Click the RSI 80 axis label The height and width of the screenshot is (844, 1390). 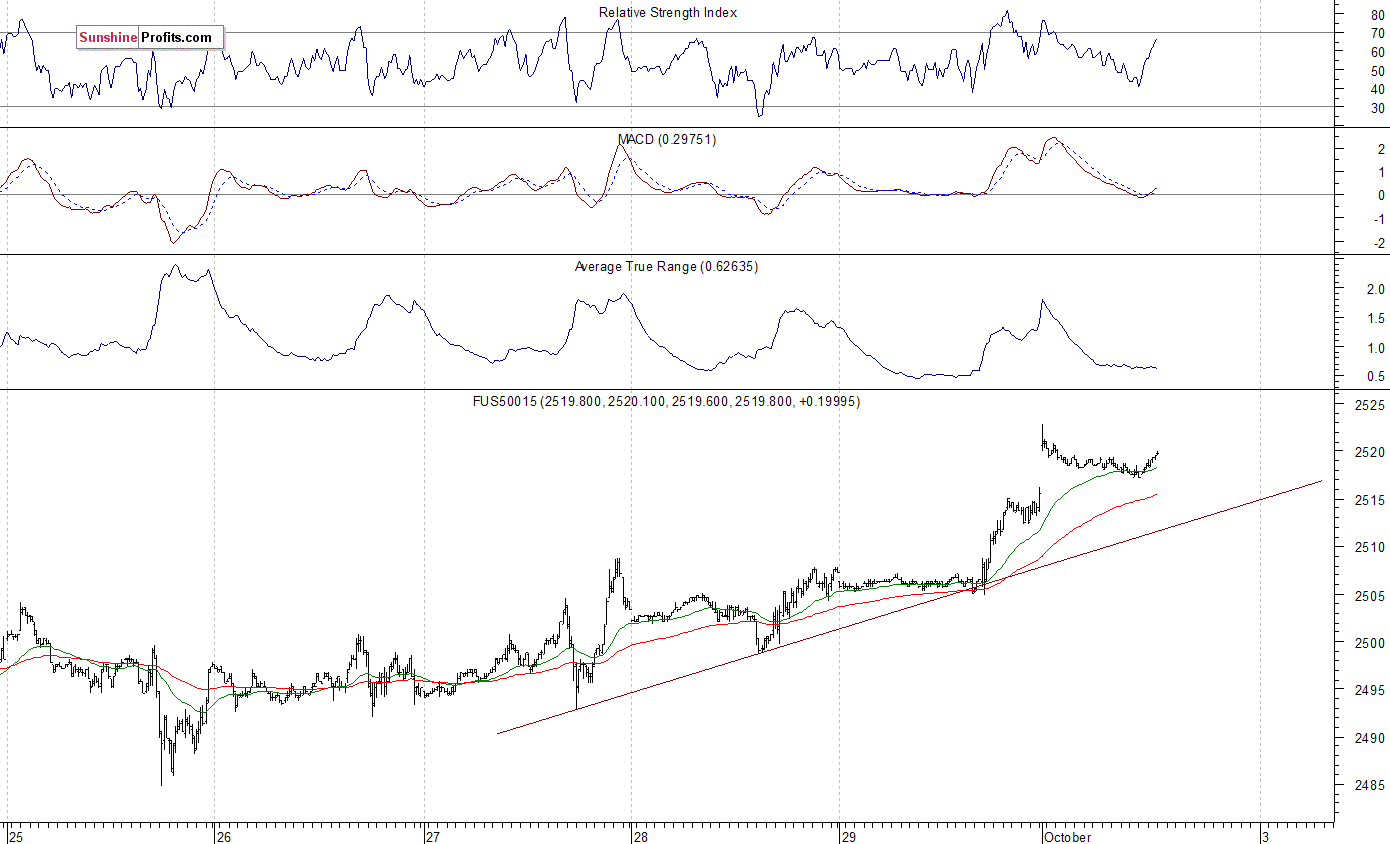[x=1377, y=15]
